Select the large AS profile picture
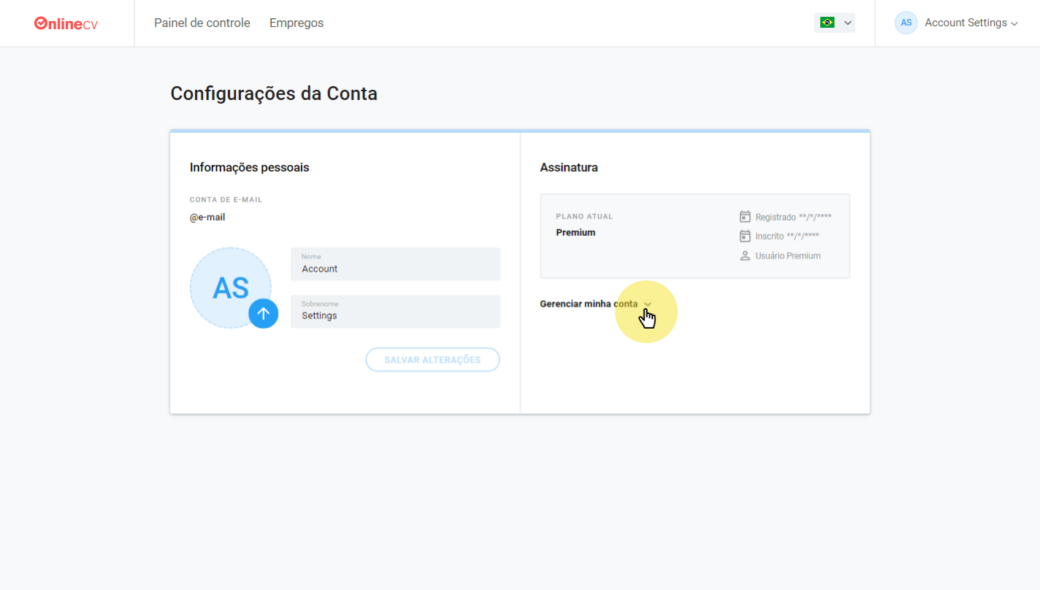Viewport: 1040px width, 590px height. click(229, 287)
